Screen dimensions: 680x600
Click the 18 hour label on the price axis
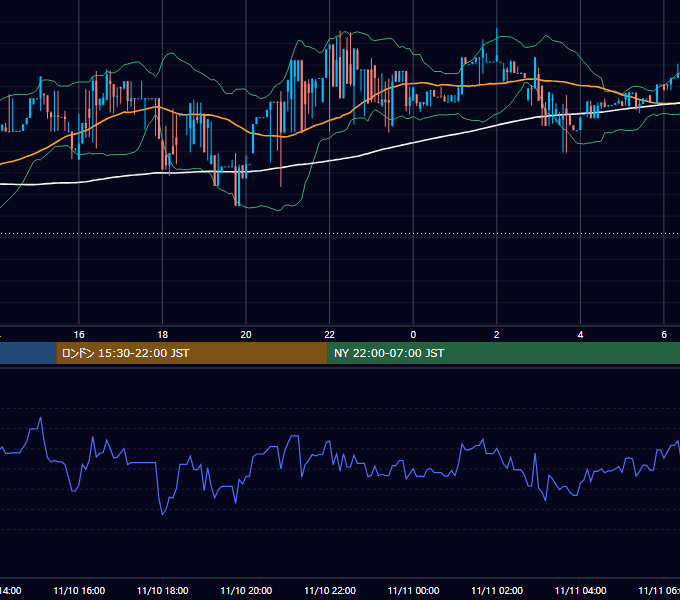pos(163,335)
